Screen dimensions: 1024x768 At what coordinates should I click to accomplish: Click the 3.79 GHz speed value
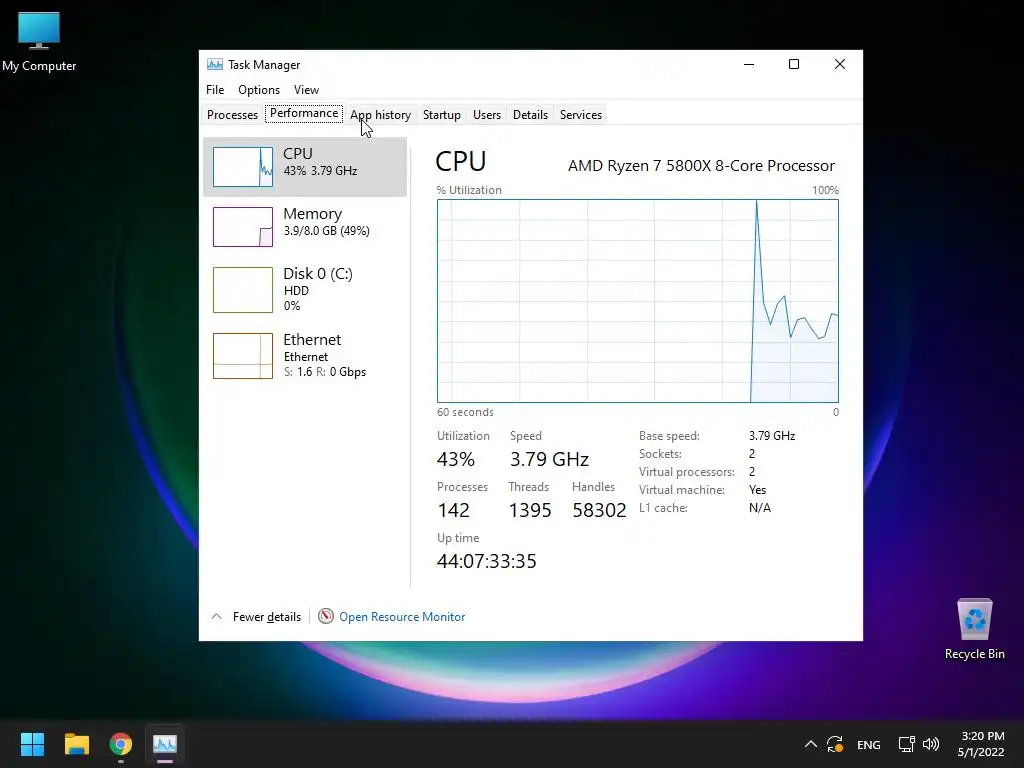[x=549, y=459]
